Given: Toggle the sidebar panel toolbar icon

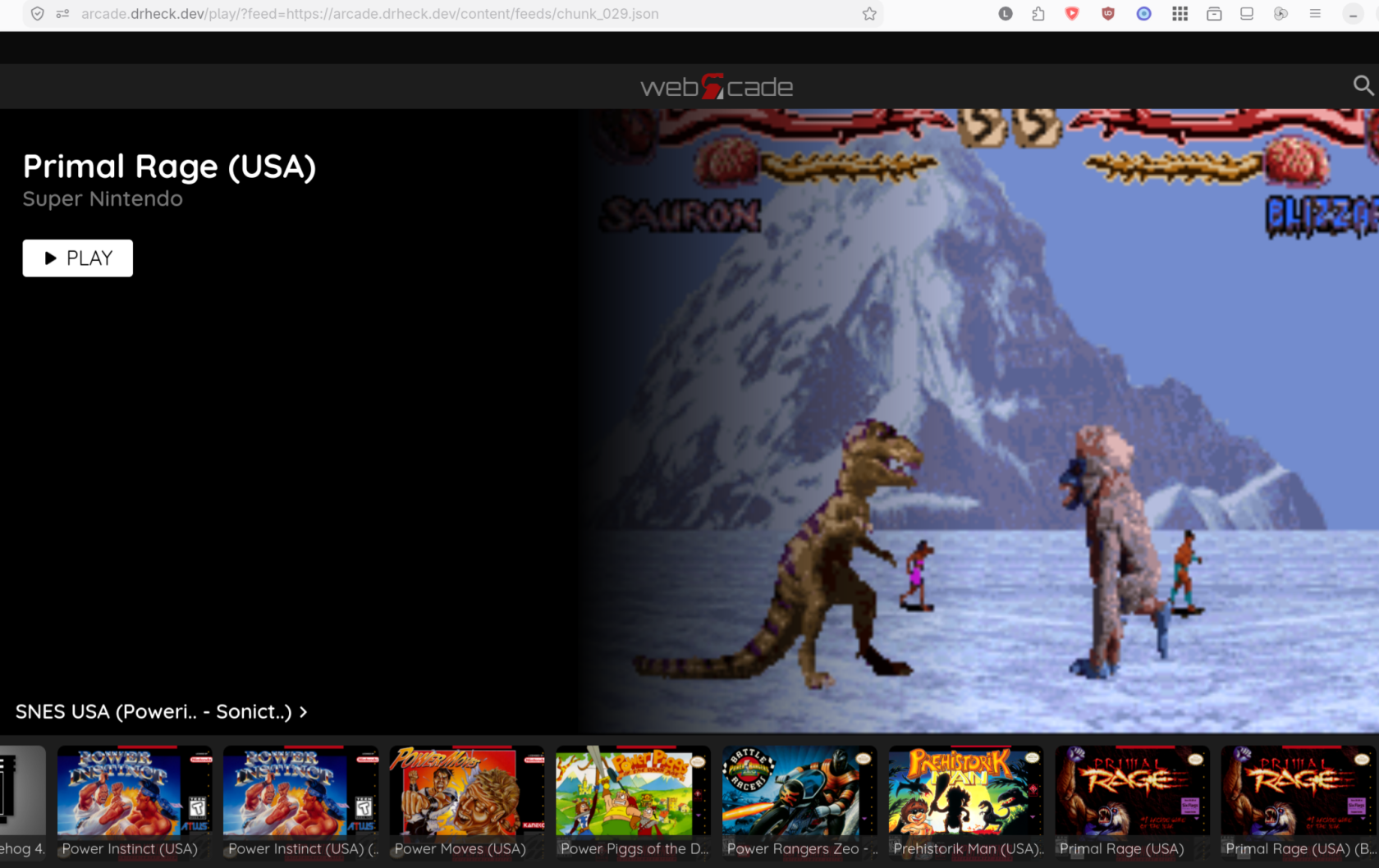Looking at the screenshot, I should pos(1247,14).
